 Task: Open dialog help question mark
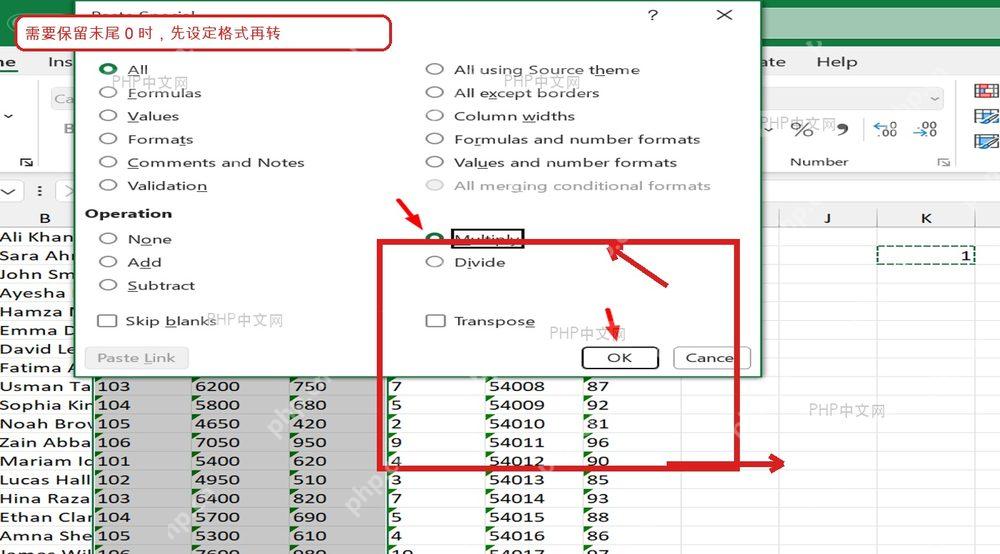(652, 15)
